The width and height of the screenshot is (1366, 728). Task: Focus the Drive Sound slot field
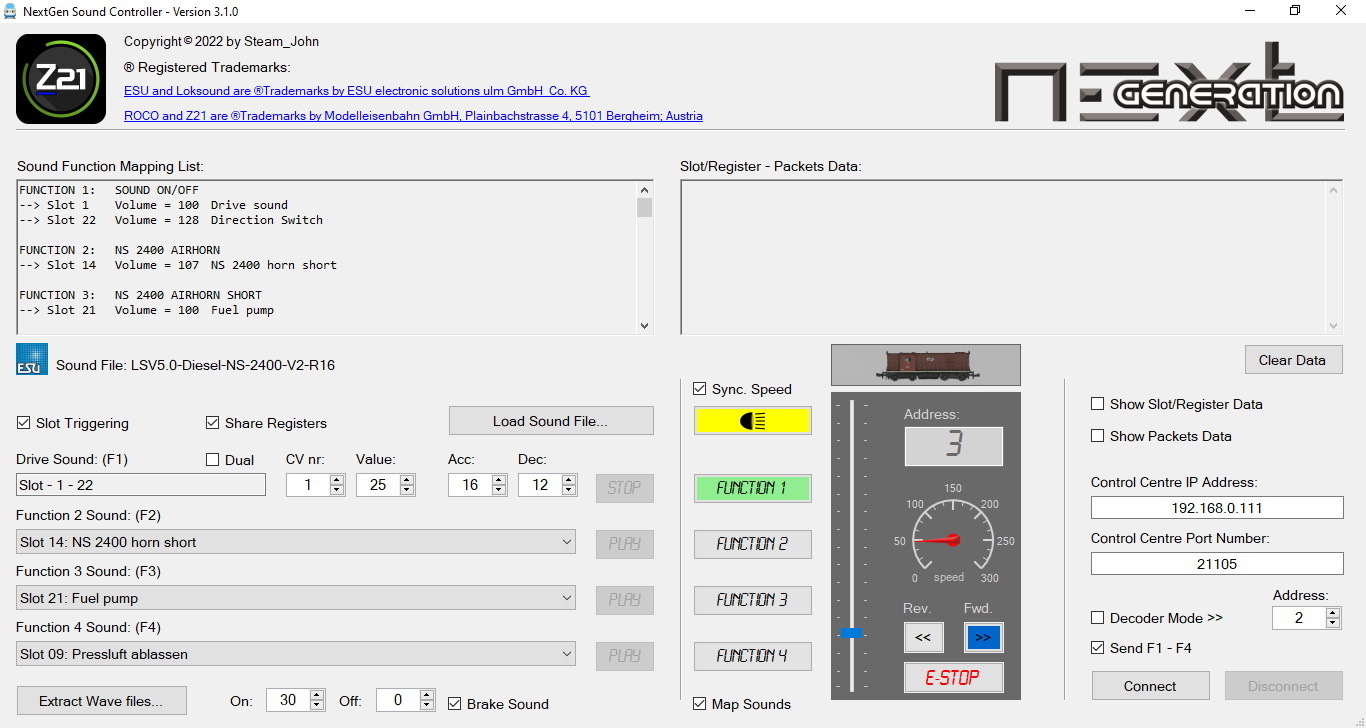coord(141,485)
